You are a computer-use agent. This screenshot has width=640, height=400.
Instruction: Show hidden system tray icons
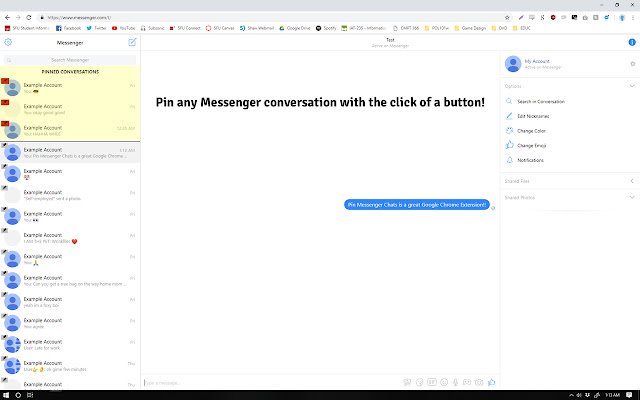(571, 395)
